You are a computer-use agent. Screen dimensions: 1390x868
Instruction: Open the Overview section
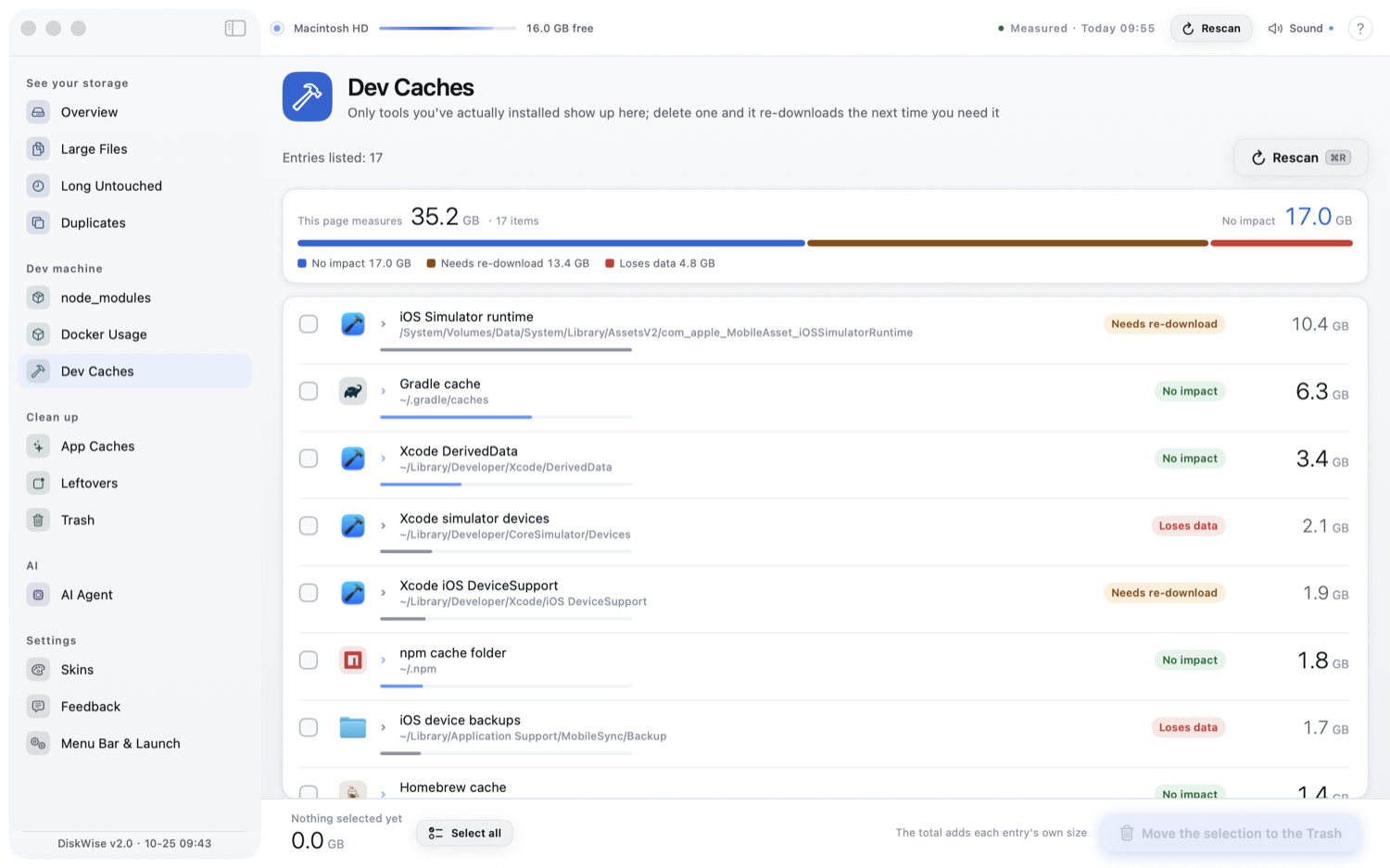(134, 112)
